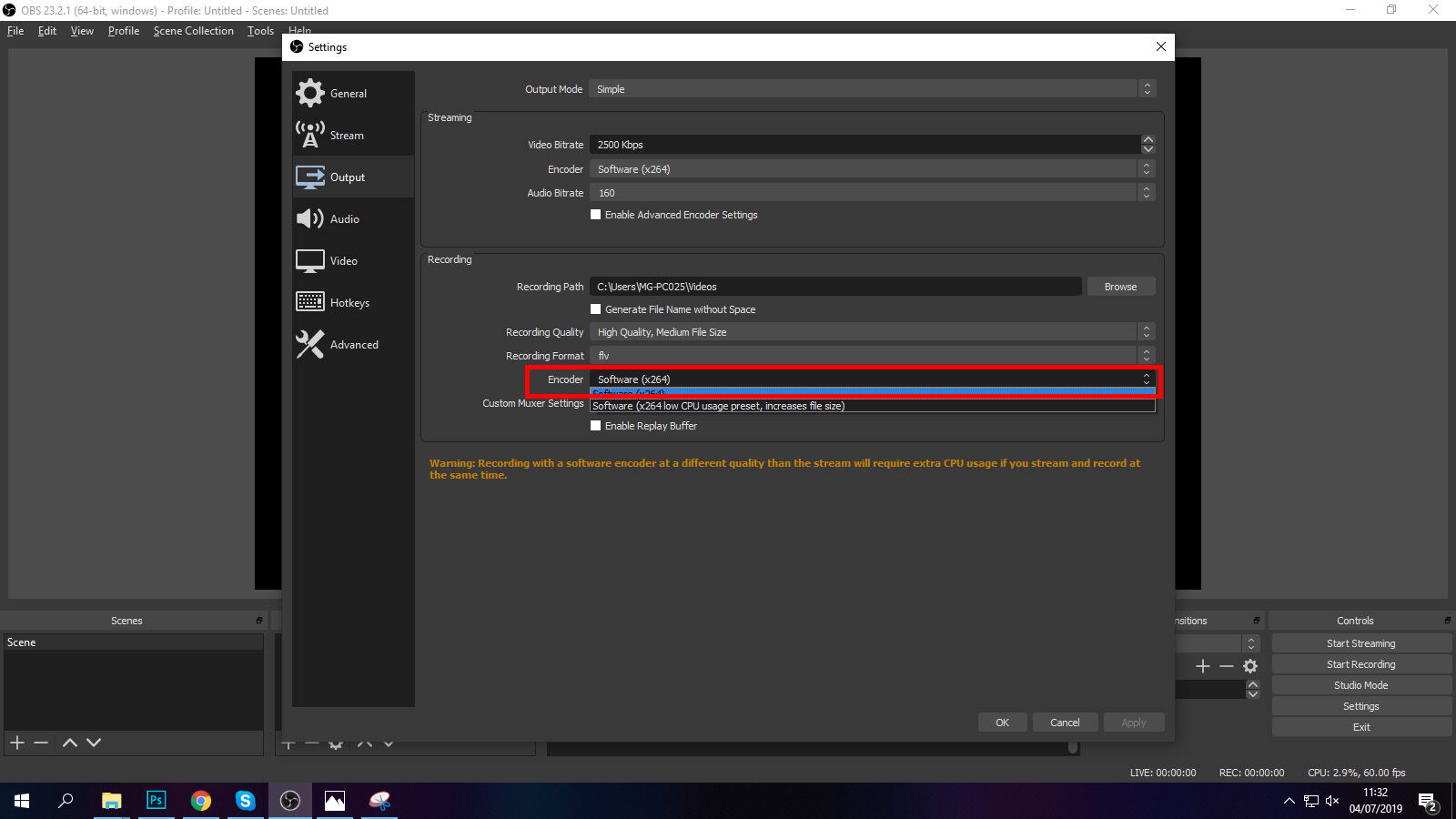Expand the Output Mode dropdown
The height and width of the screenshot is (819, 1456).
pos(872,89)
